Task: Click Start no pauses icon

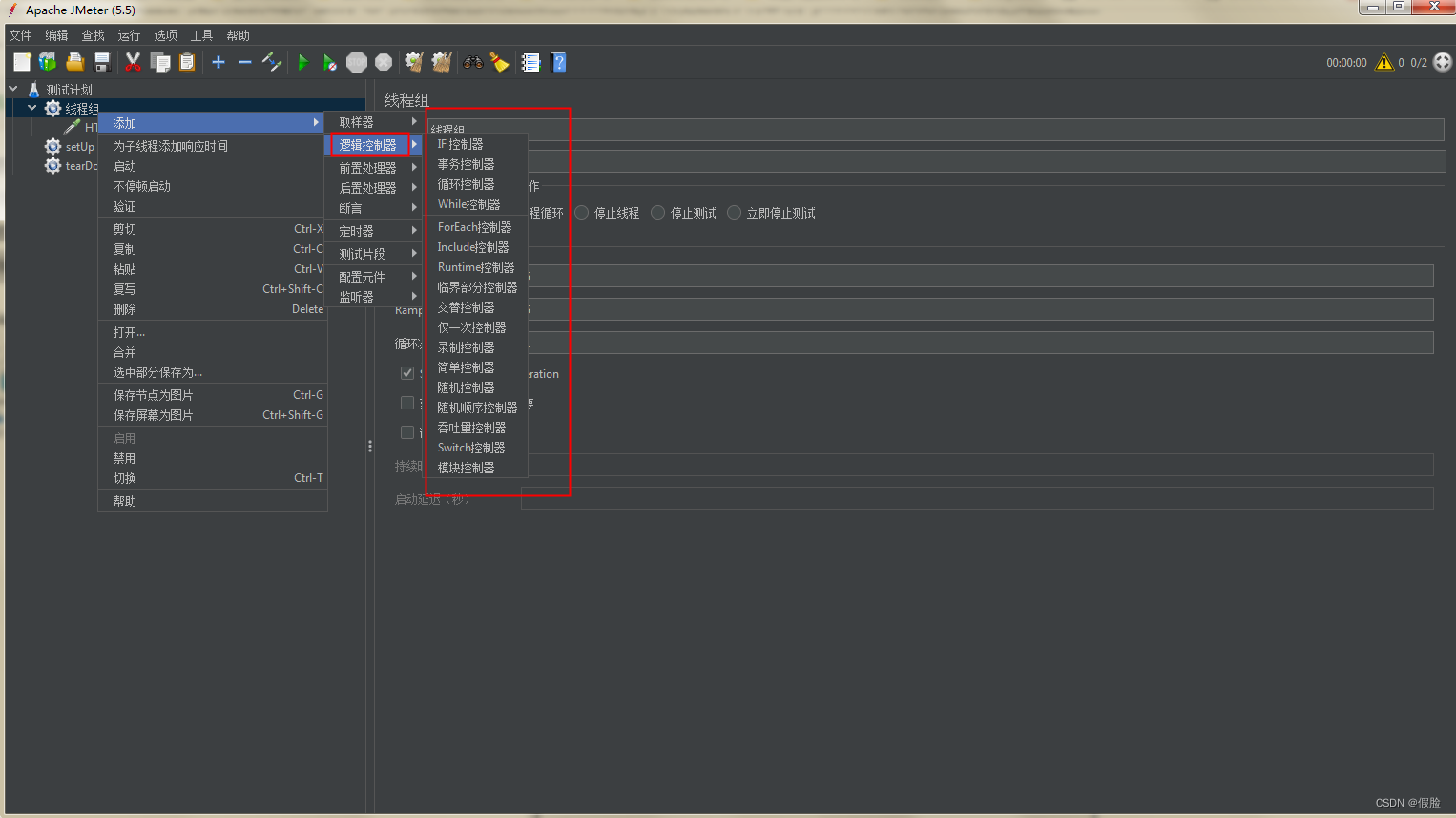Action: click(x=329, y=62)
